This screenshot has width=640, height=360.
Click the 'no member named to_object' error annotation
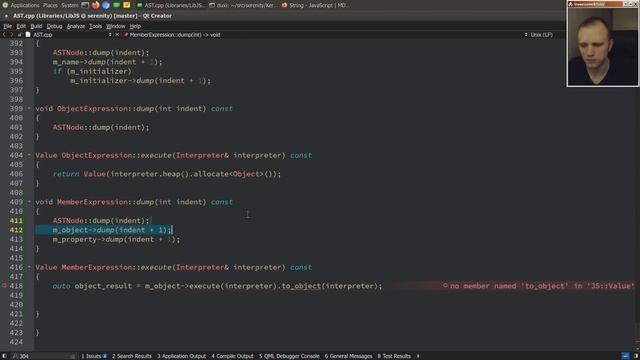click(x=539, y=286)
